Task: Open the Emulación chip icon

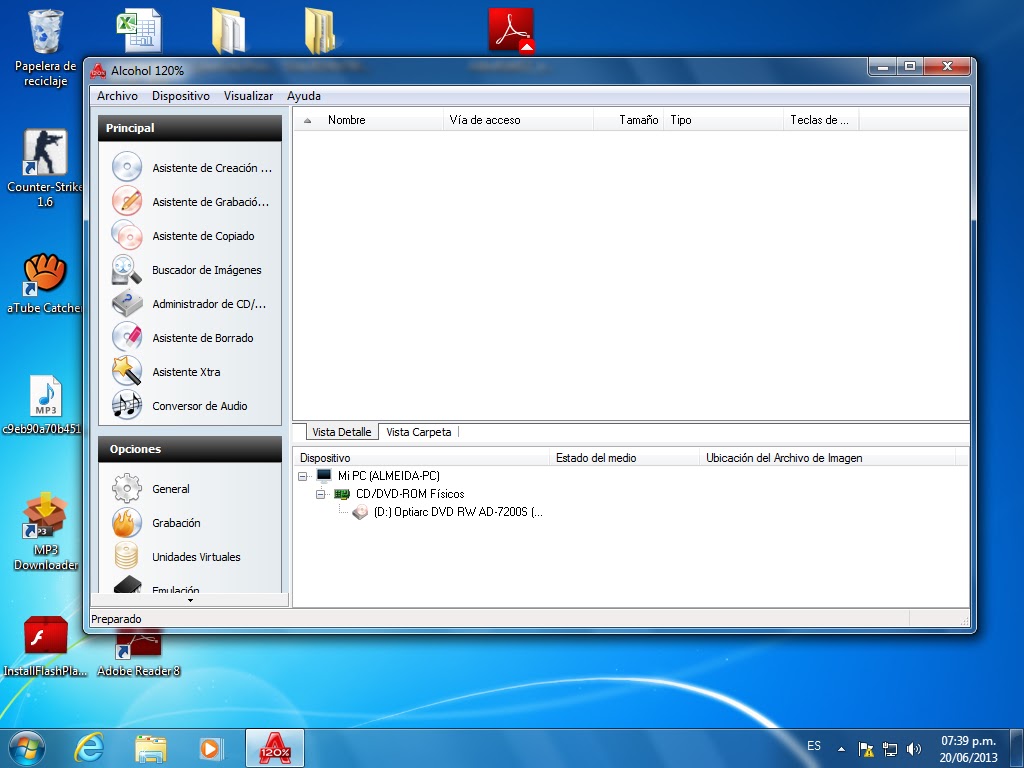Action: [x=127, y=584]
